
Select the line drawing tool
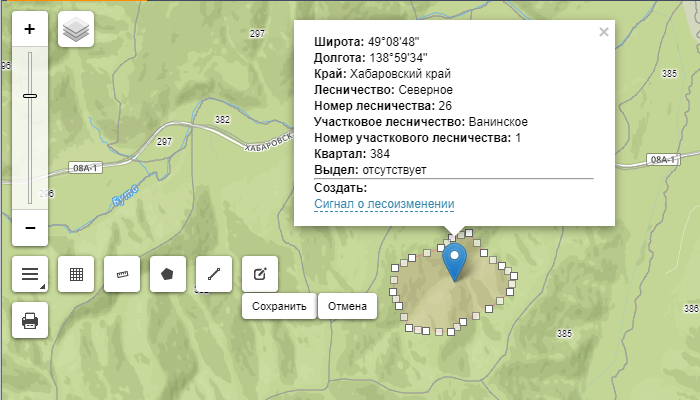pyautogui.click(x=214, y=273)
